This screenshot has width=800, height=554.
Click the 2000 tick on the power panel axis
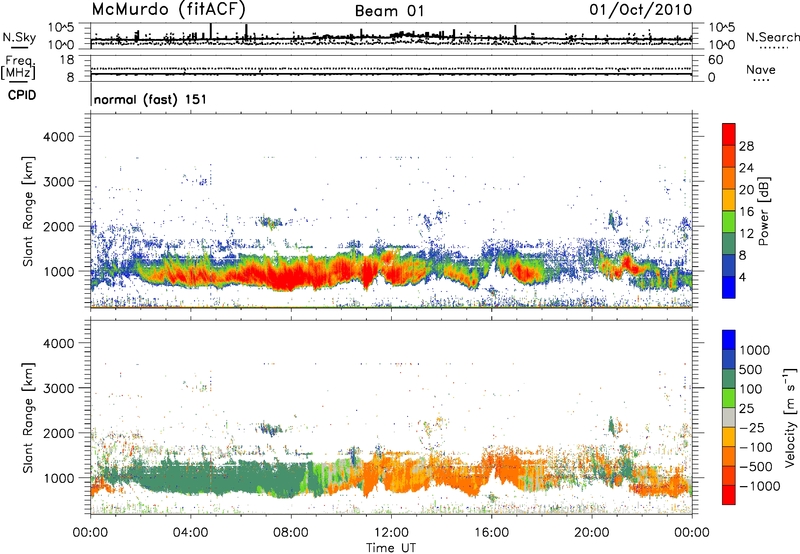tap(59, 226)
